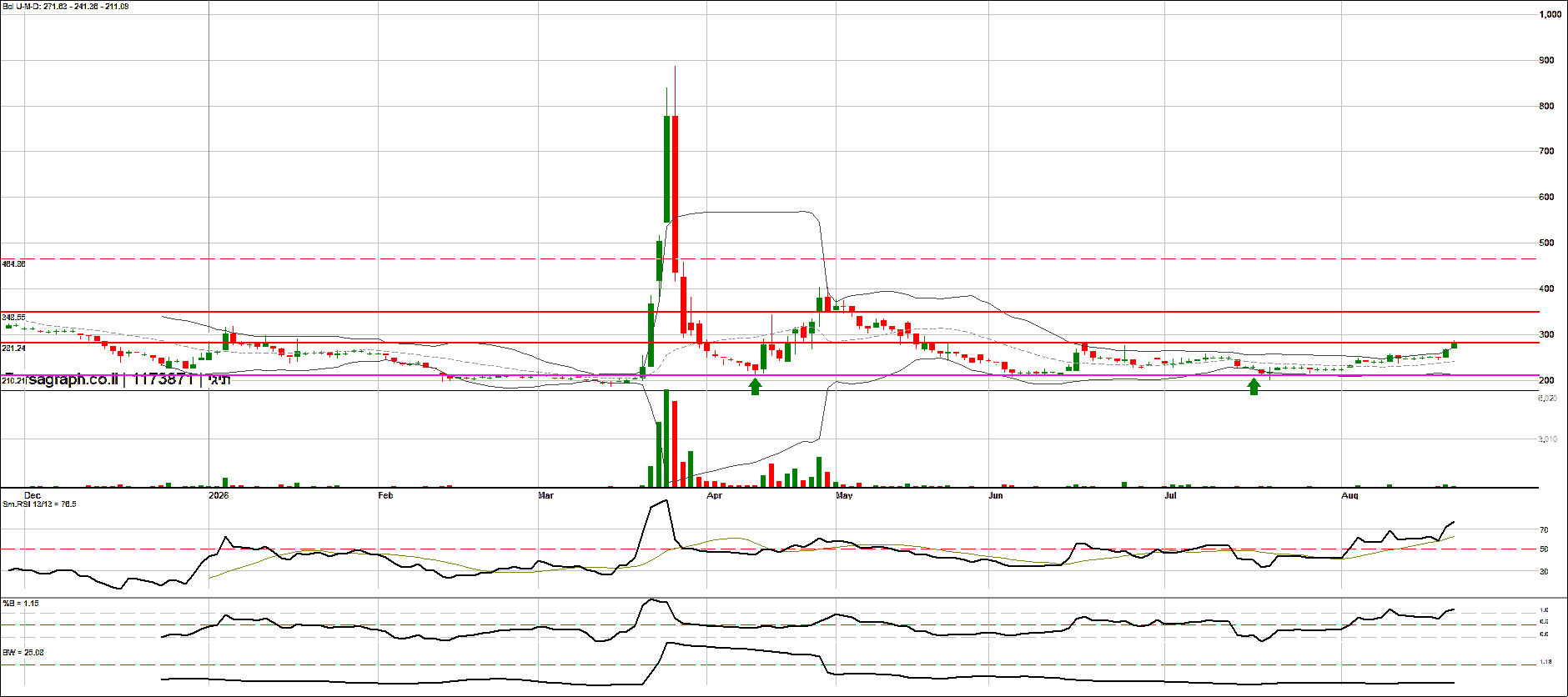Click the green up-arrow signal in July

tap(1254, 386)
